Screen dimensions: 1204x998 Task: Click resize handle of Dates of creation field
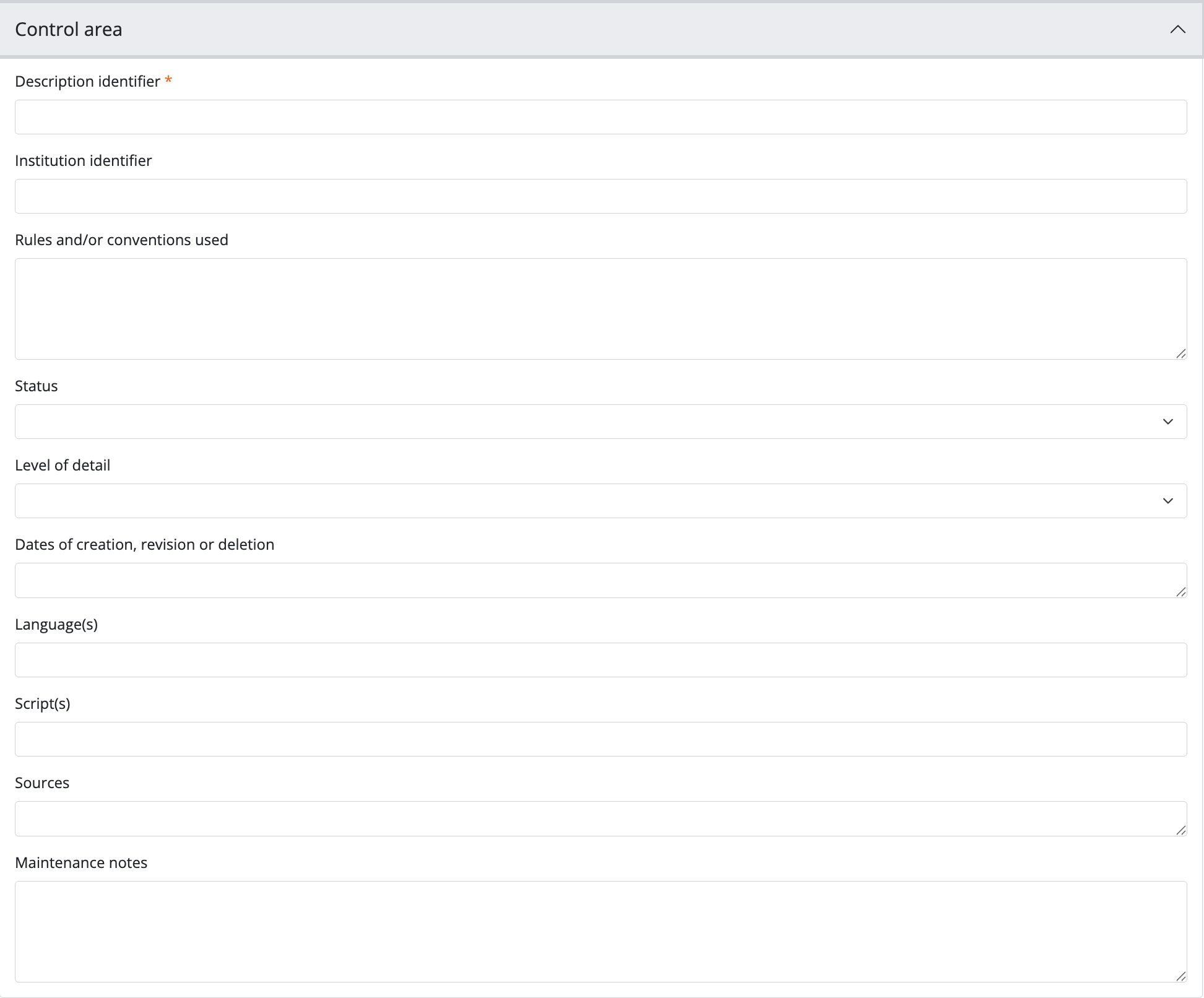[1180, 592]
